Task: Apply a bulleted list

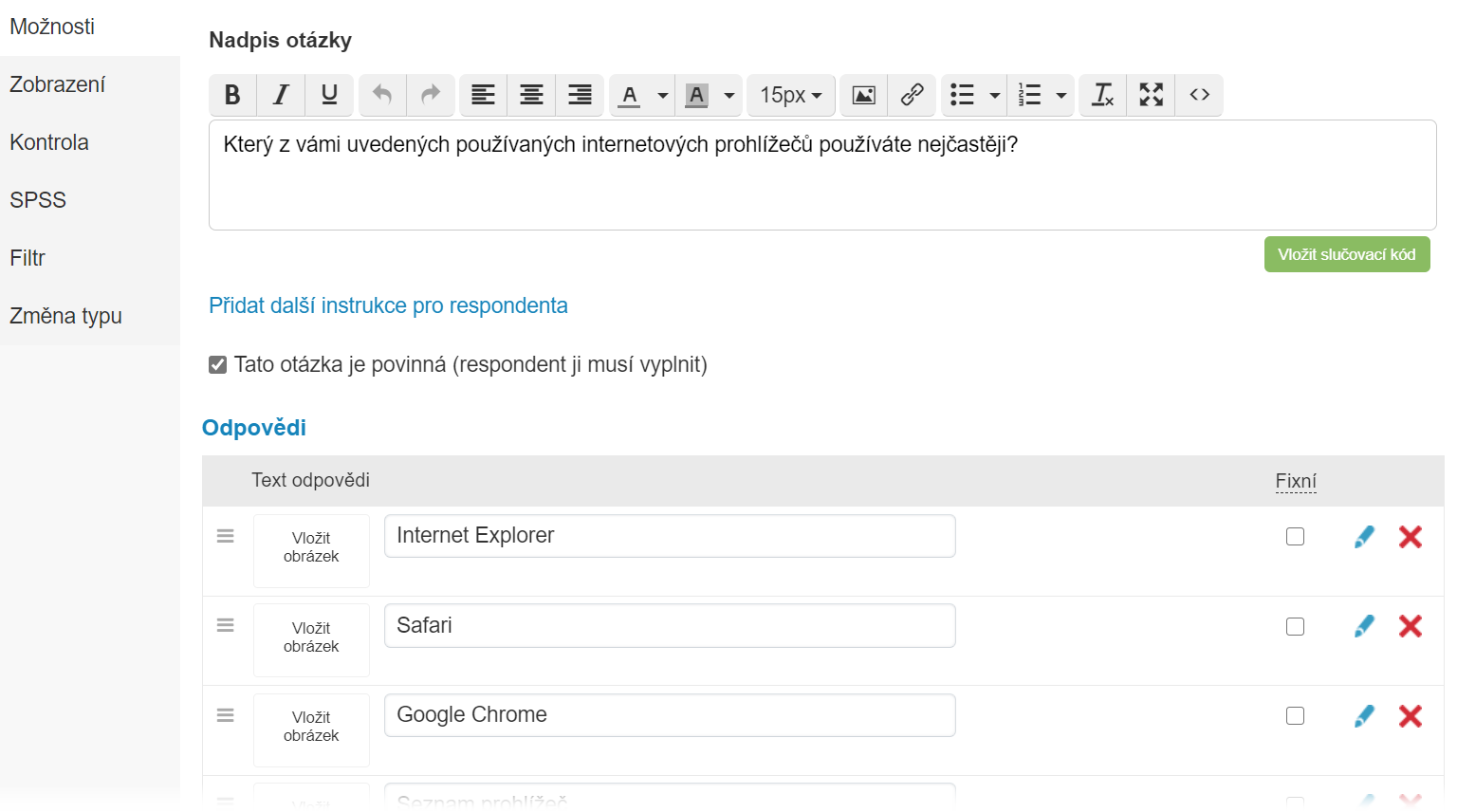Action: click(x=963, y=95)
